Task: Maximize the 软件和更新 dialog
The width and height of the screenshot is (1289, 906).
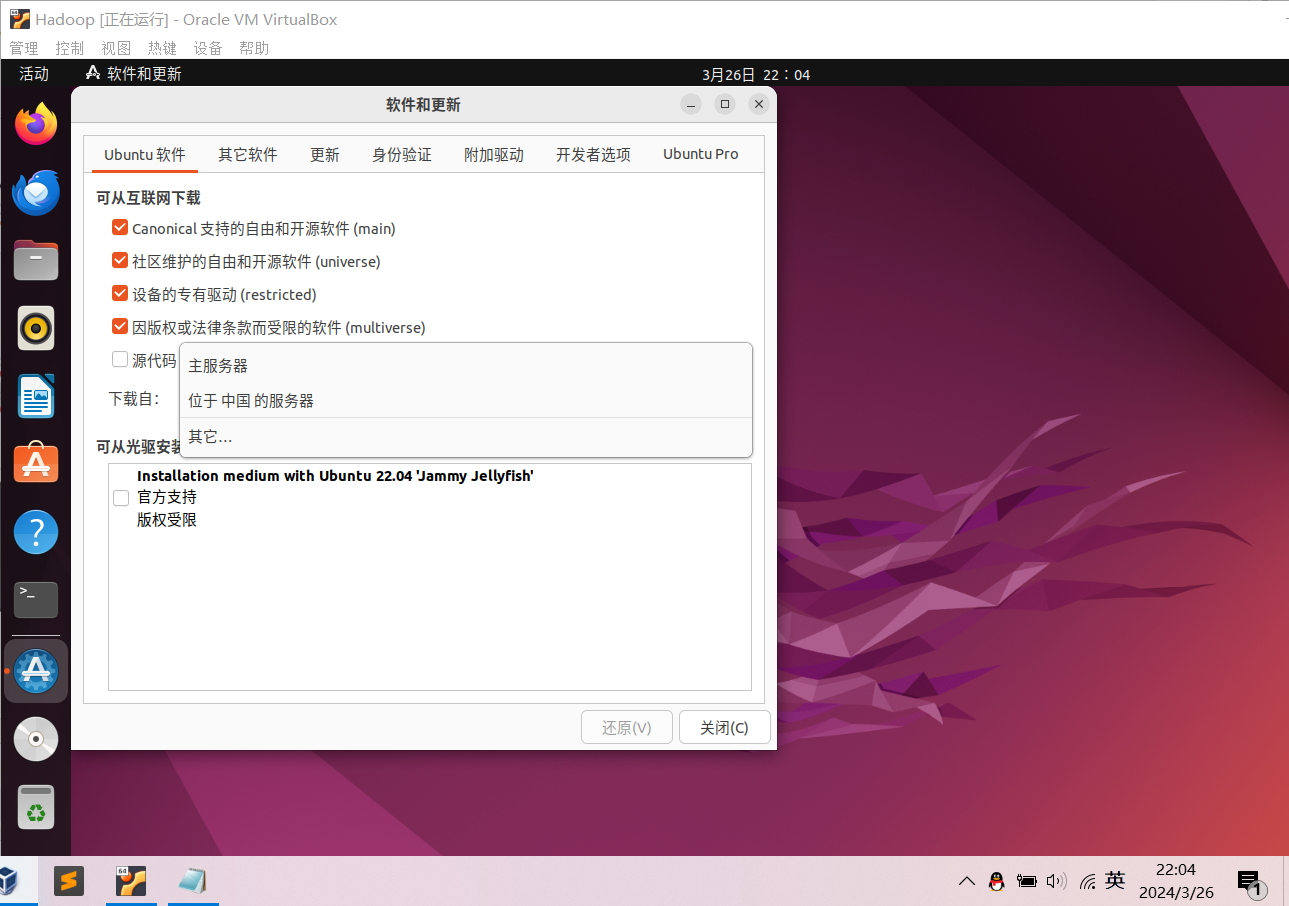Action: [x=725, y=104]
